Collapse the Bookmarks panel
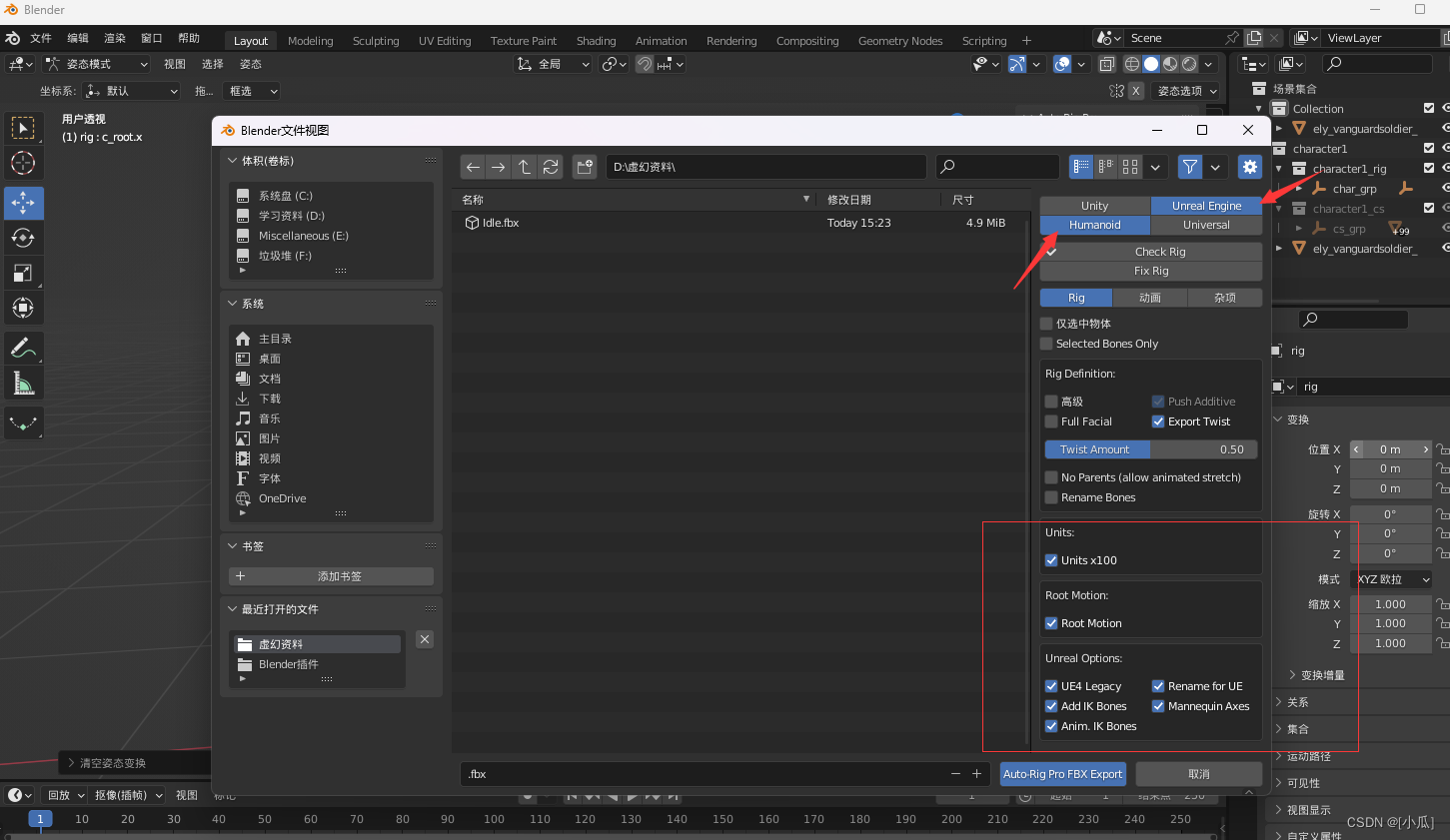1450x840 pixels. click(x=233, y=546)
